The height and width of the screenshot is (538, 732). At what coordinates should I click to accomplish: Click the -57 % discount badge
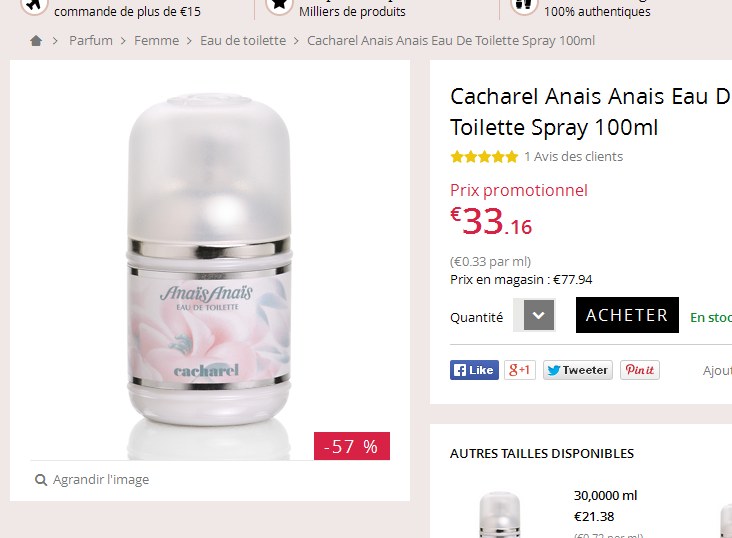(352, 446)
